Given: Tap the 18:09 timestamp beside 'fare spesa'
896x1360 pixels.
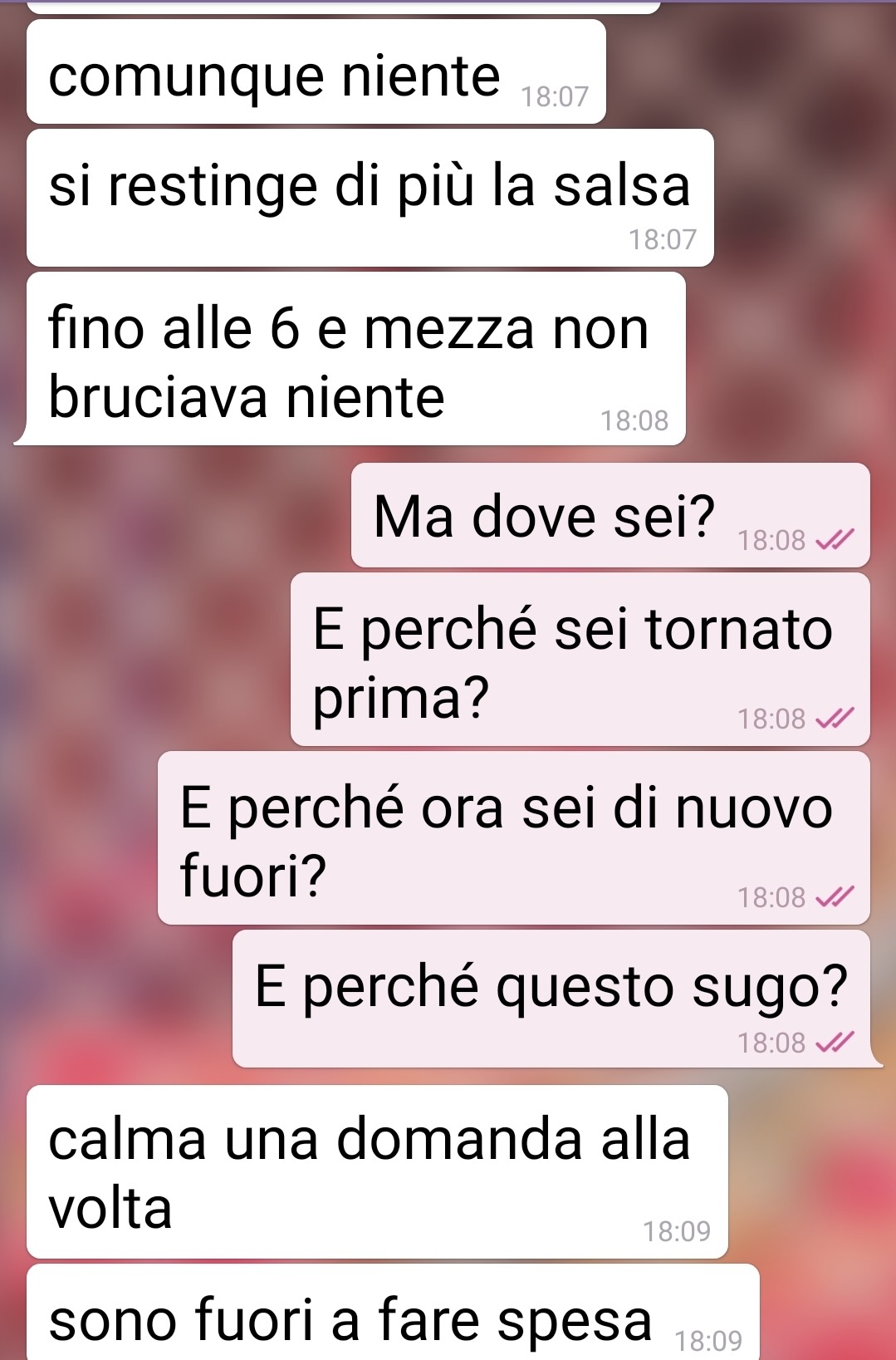Looking at the screenshot, I should coord(708,1340).
